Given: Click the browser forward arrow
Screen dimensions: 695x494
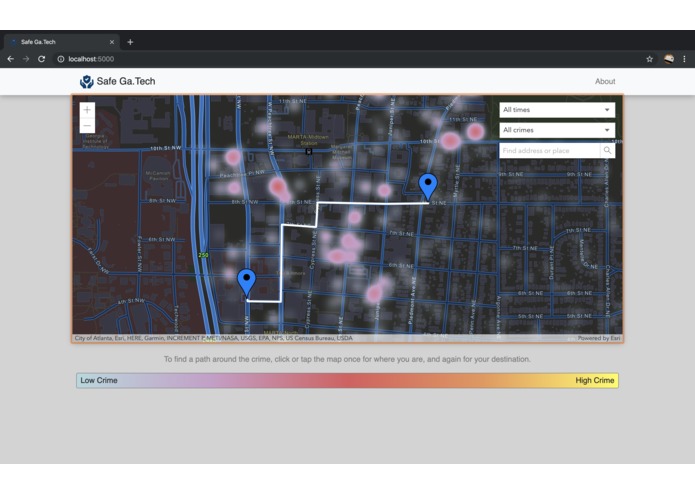Looking at the screenshot, I should 26,59.
